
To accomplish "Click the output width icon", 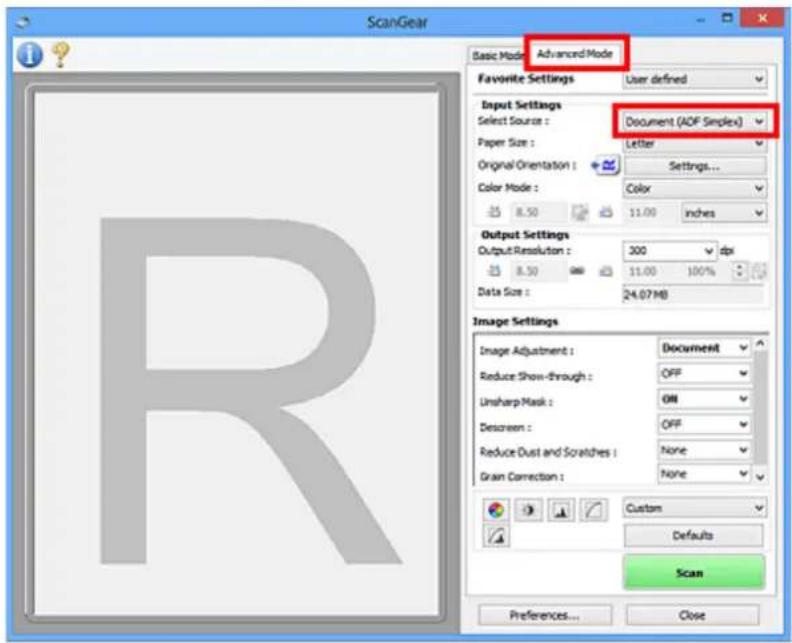I will pos(494,271).
